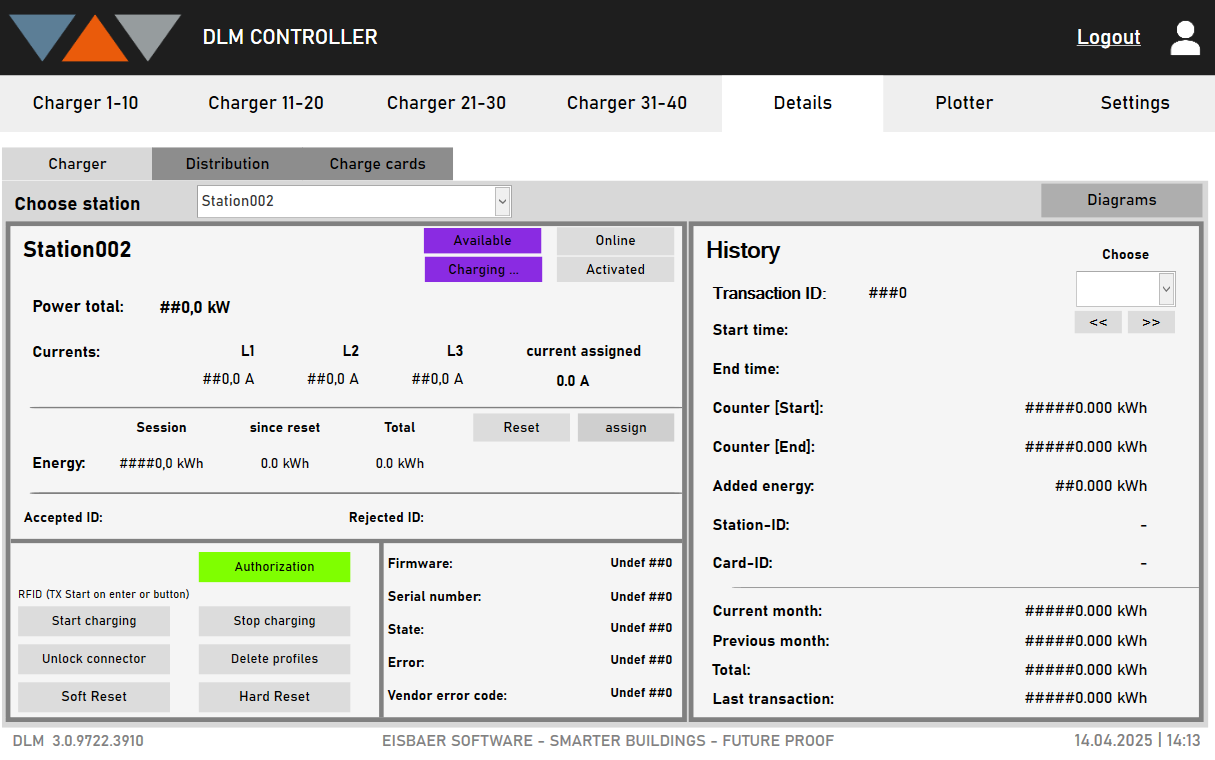Open the Charge cards sub-tab

(378, 164)
